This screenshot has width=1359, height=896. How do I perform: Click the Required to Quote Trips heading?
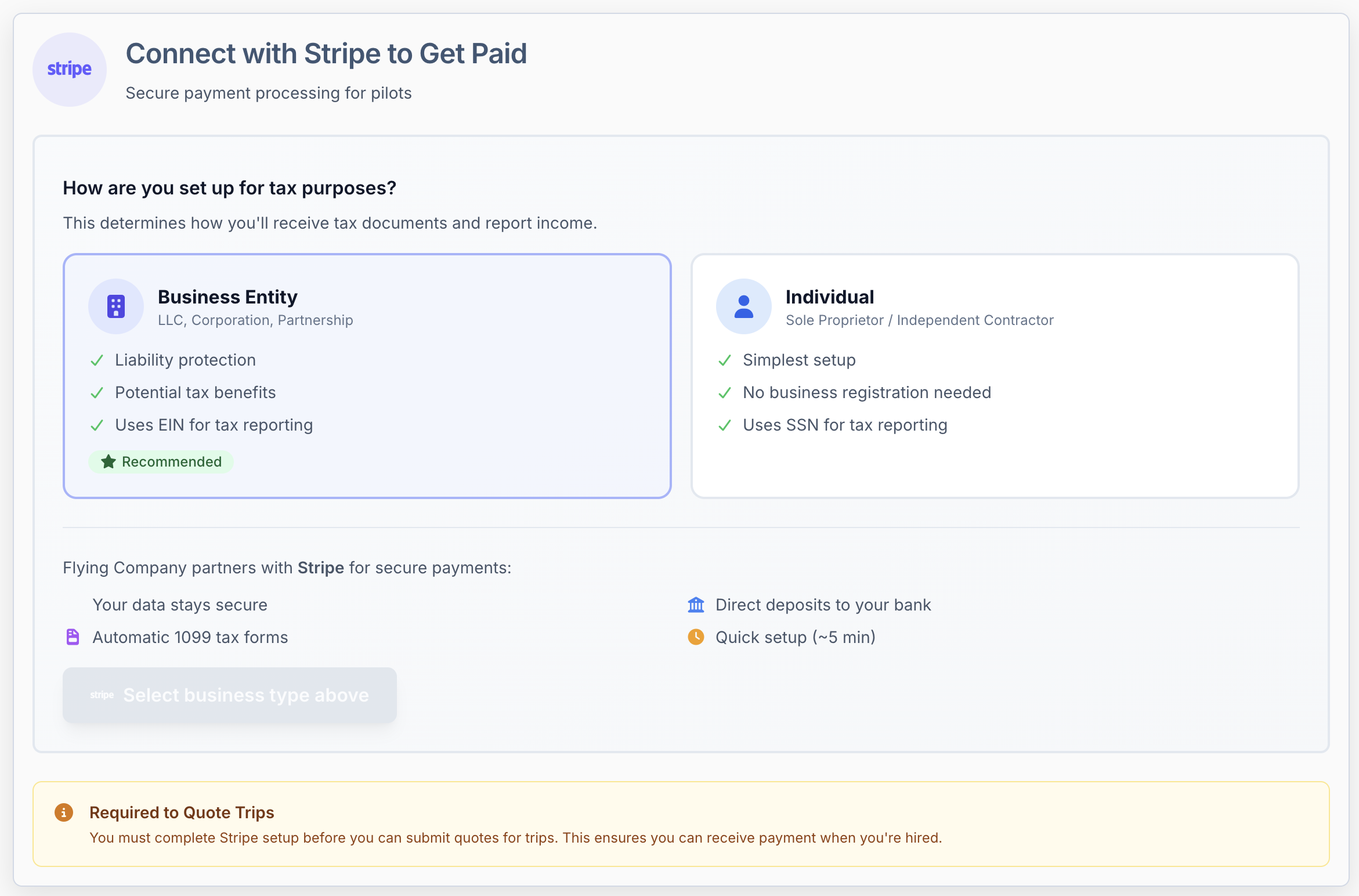182,812
